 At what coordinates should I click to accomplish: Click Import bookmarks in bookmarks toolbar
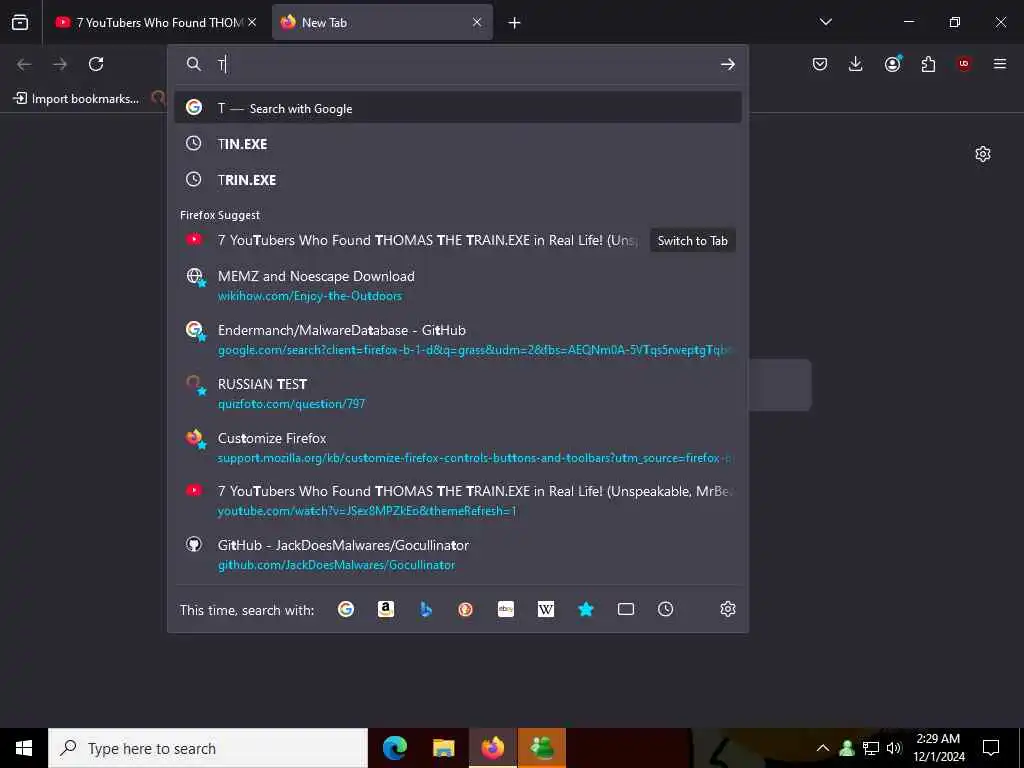(x=76, y=99)
